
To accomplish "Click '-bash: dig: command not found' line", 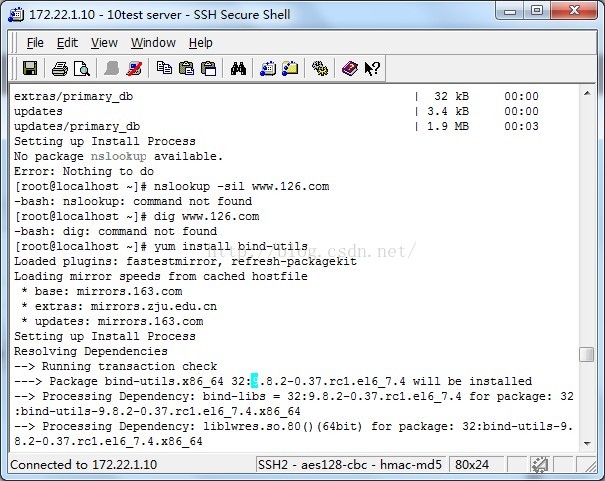I will 115,231.
